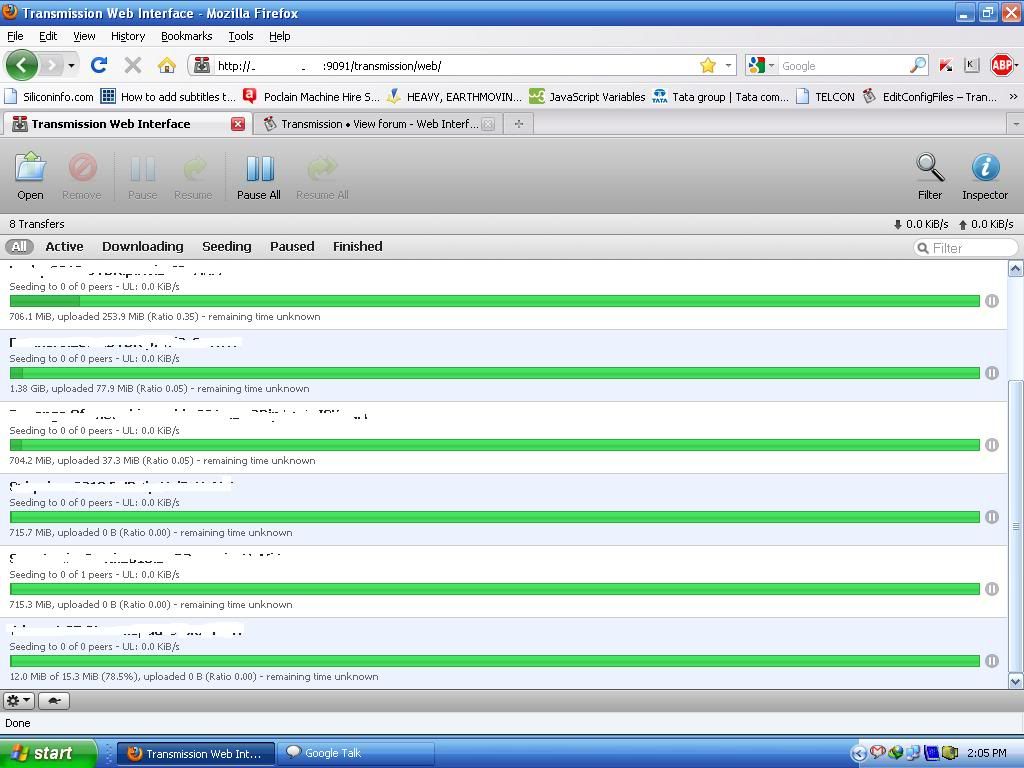Pause the 1.38 GiB torrent

tap(991, 373)
